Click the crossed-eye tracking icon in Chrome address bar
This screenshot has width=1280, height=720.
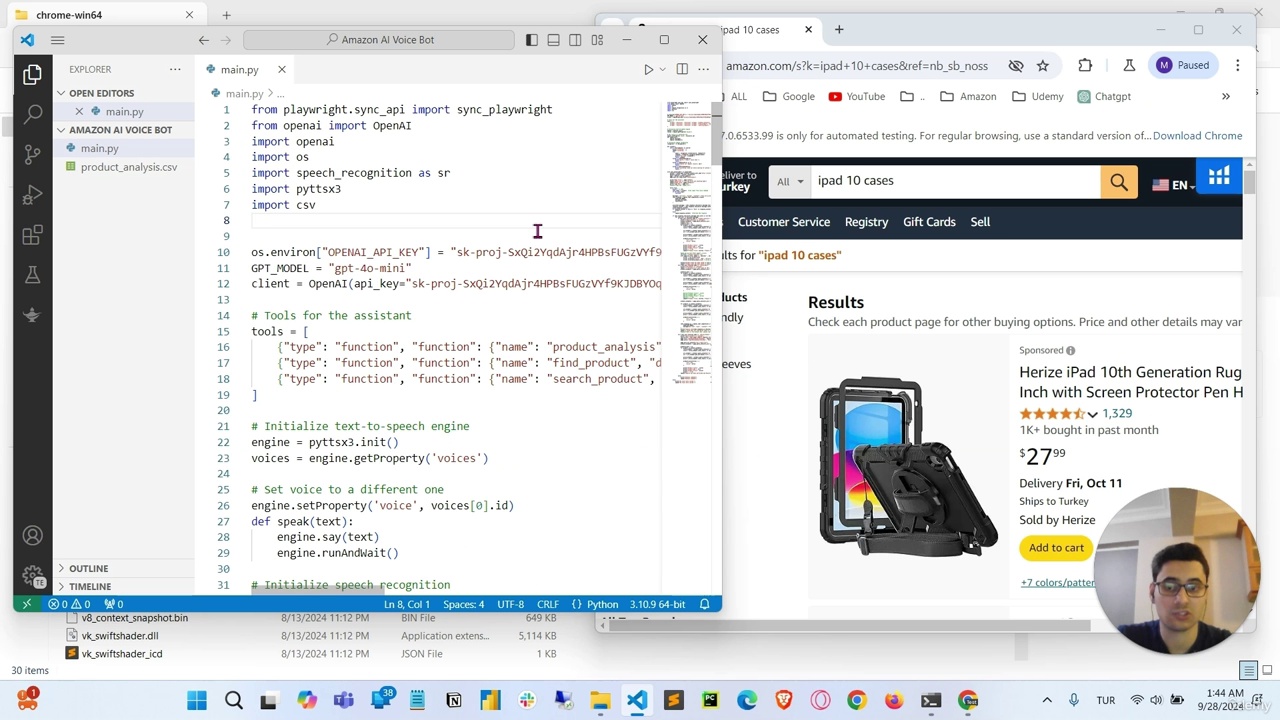pyautogui.click(x=1016, y=65)
